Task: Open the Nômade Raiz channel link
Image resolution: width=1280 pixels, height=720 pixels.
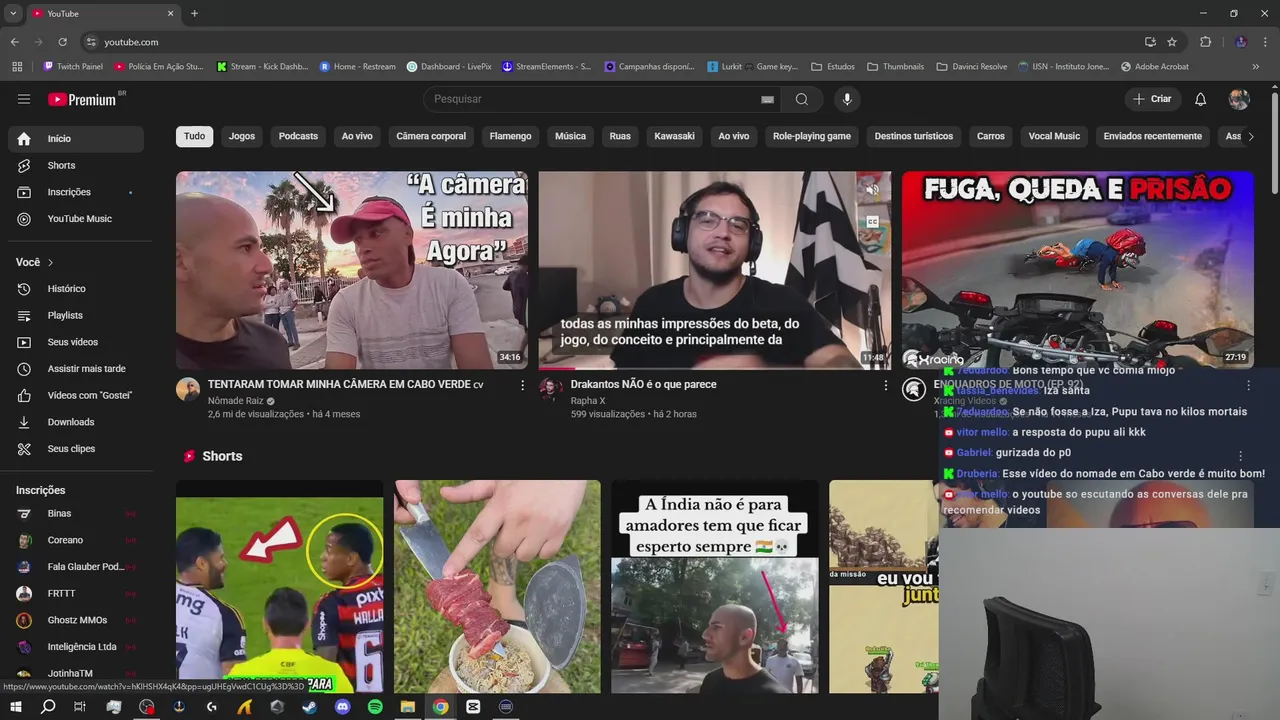Action: pos(236,401)
